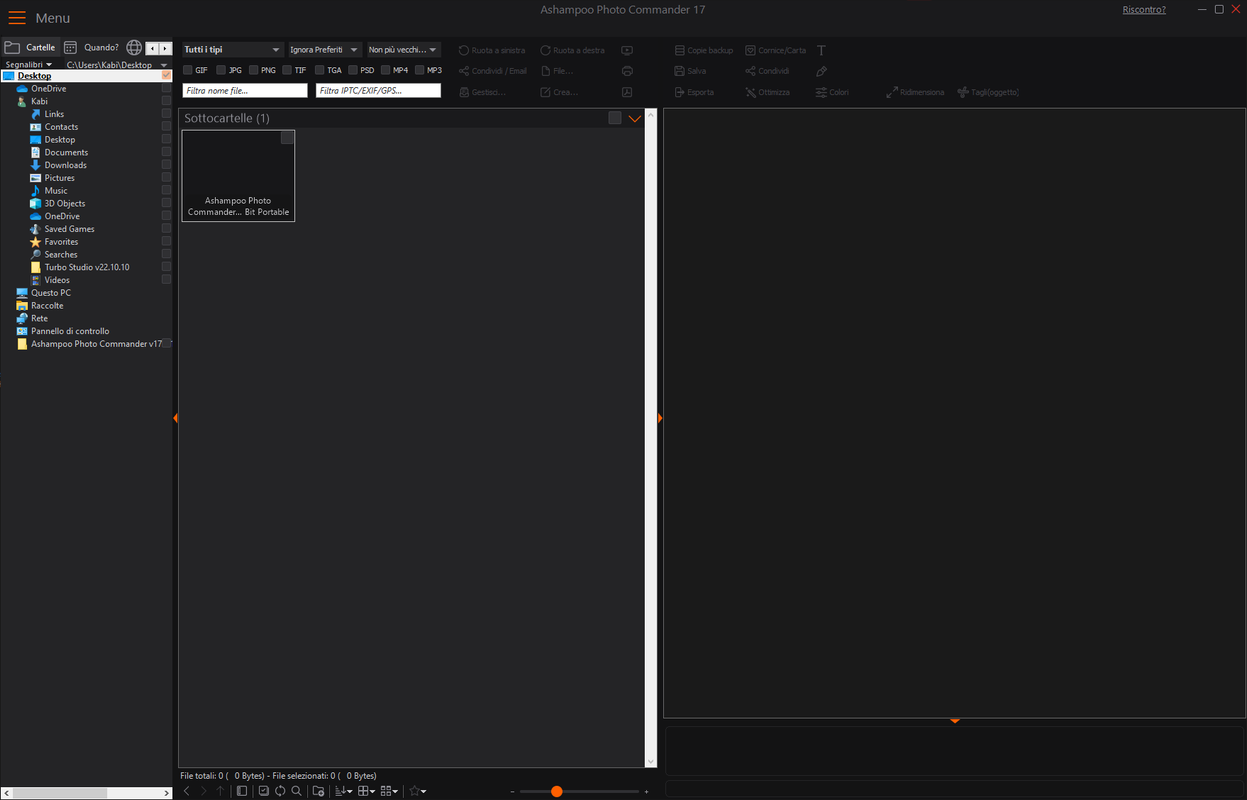
Task: Open the globe map view tab
Action: coord(134,47)
